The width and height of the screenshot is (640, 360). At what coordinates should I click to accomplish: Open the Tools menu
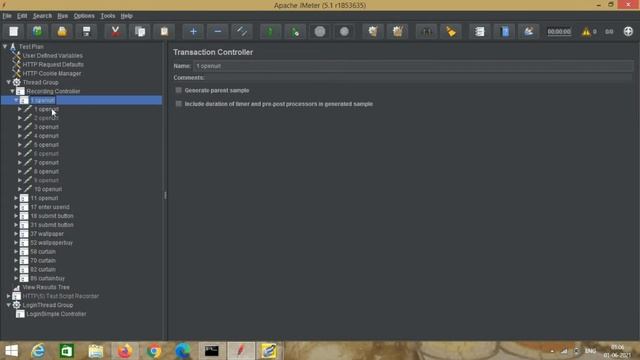pyautogui.click(x=108, y=16)
